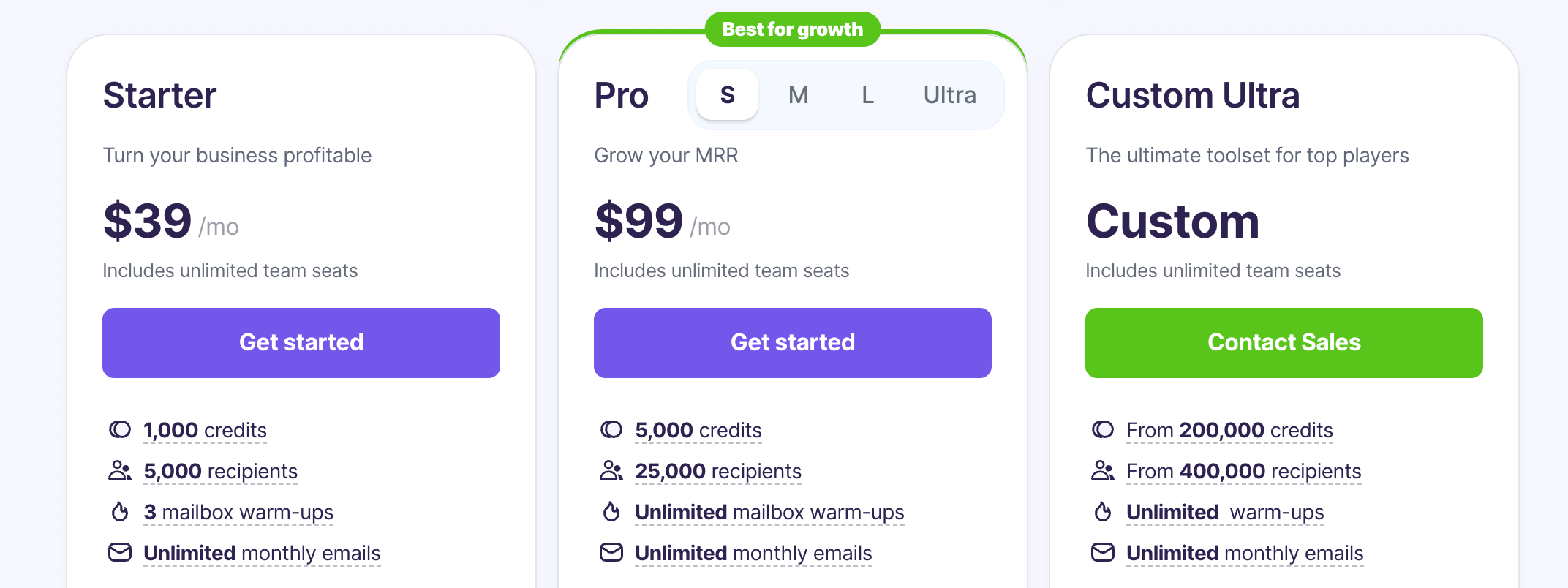Click Get started on the Starter plan

point(301,342)
